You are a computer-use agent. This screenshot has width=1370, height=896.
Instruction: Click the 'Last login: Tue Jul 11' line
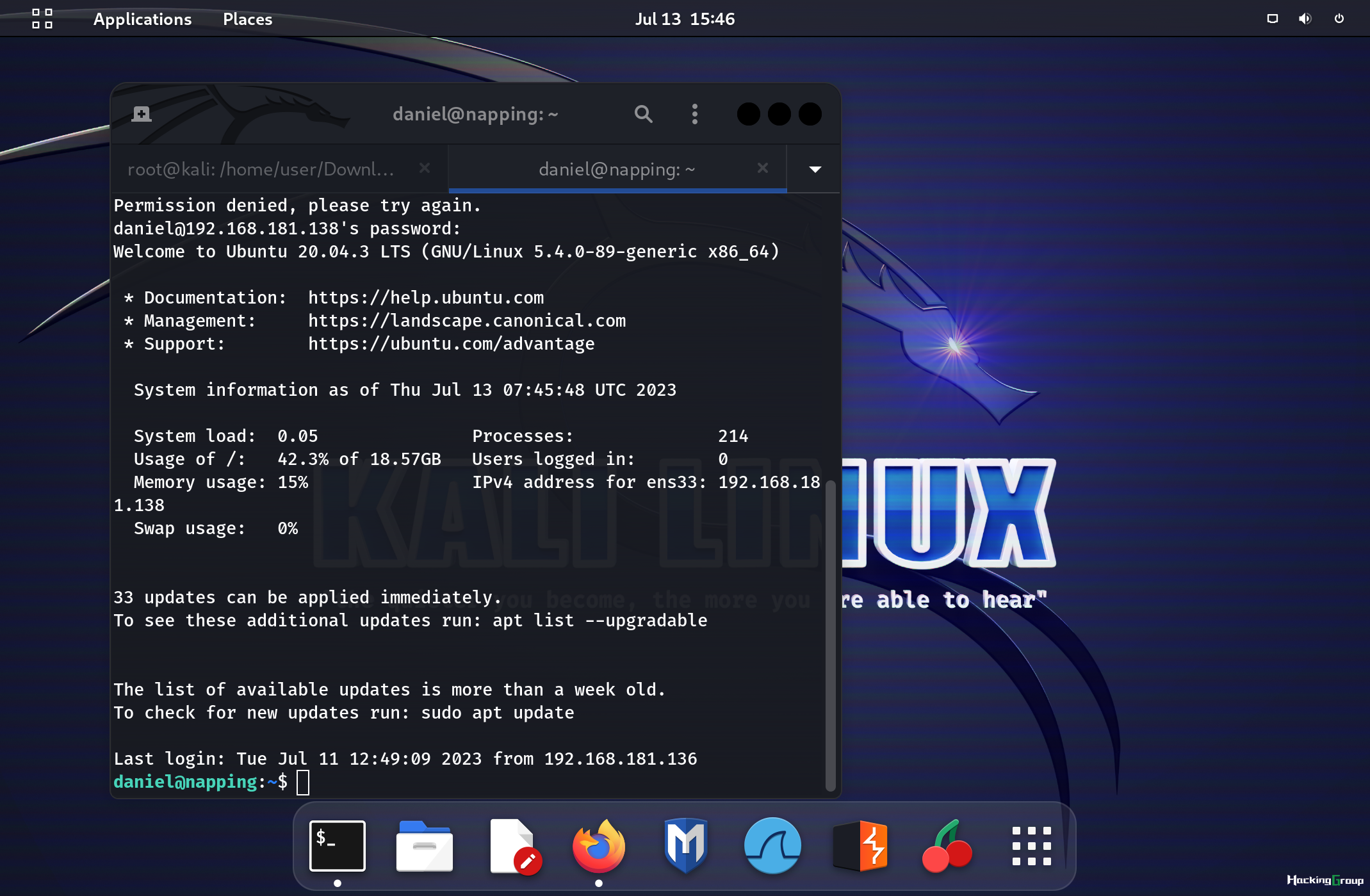(405, 759)
